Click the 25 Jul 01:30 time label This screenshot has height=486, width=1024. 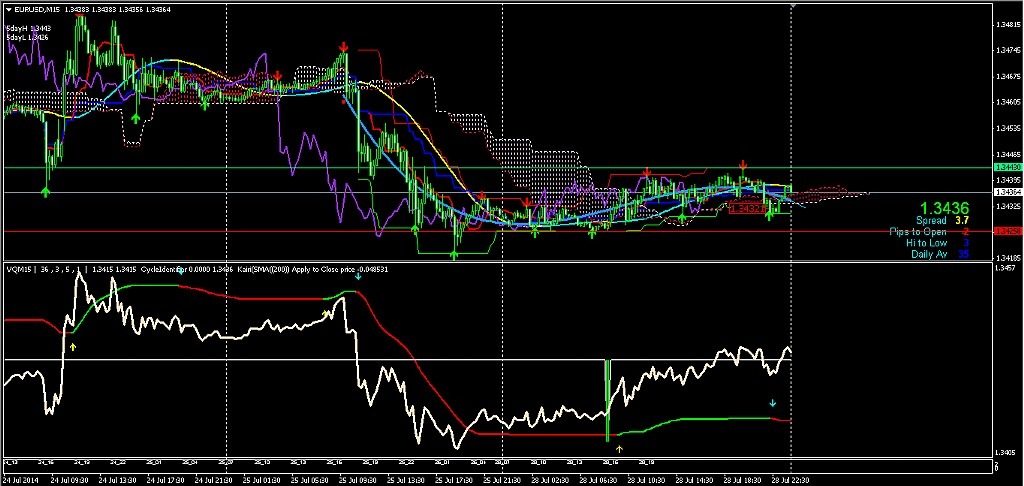pos(261,480)
